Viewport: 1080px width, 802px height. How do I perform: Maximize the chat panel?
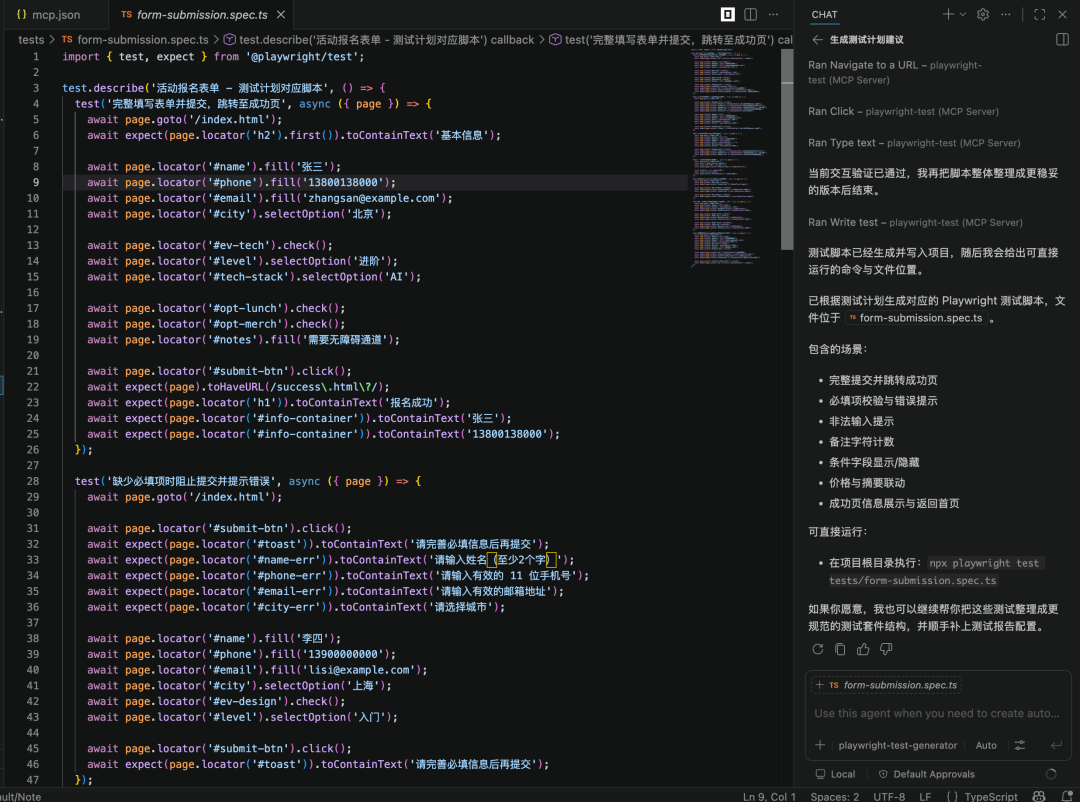(1039, 14)
